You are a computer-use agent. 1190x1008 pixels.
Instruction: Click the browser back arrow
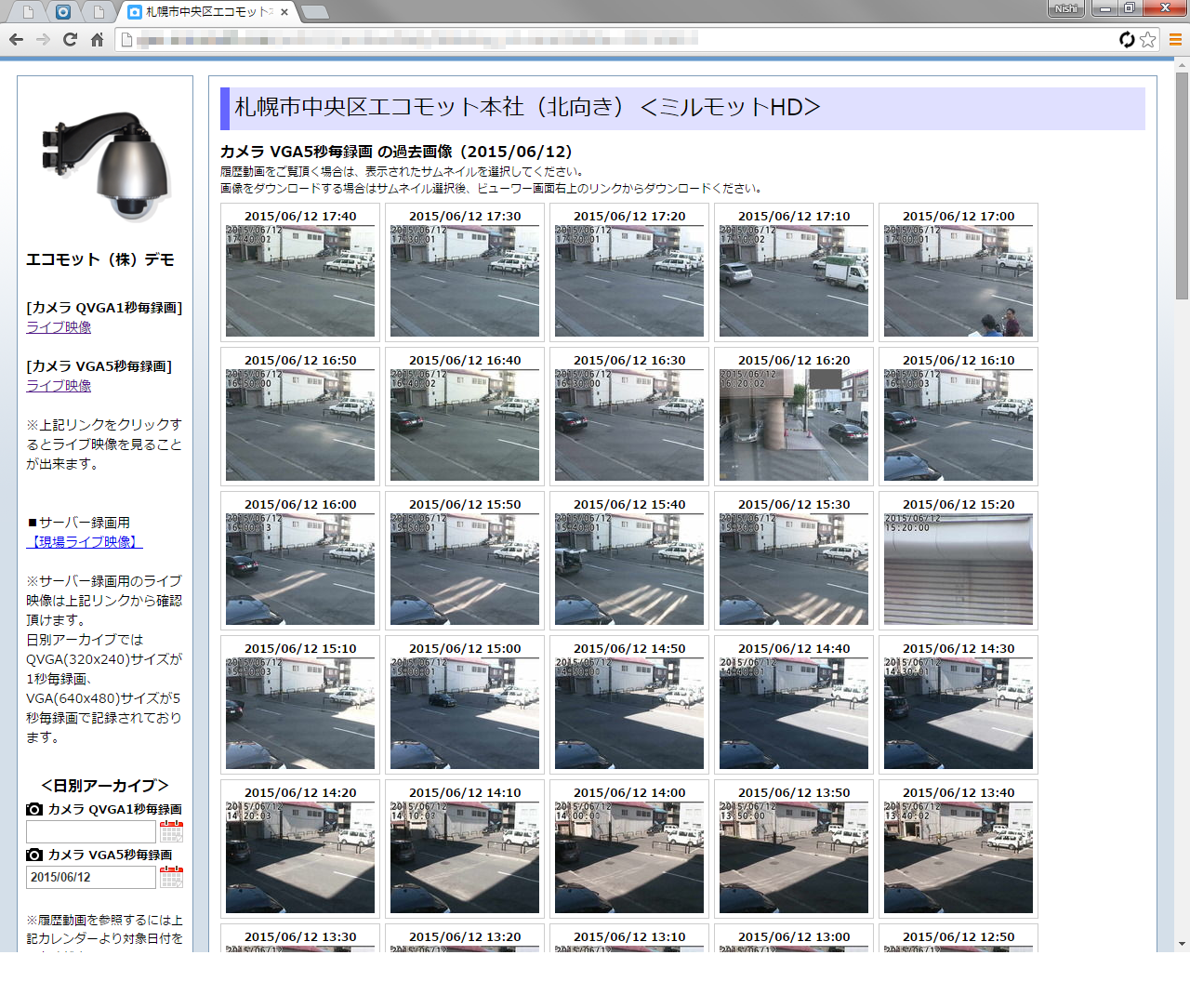(x=16, y=39)
